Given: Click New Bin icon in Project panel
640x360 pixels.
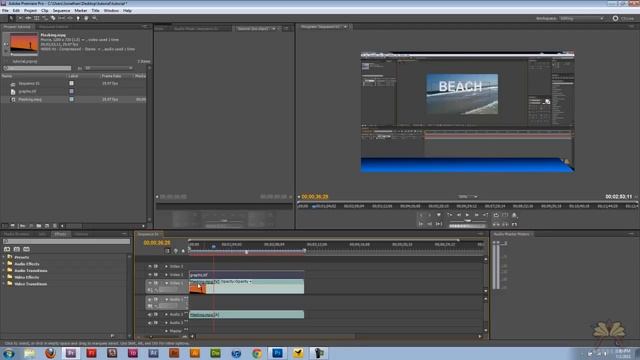Looking at the screenshot, I should (x=39, y=226).
